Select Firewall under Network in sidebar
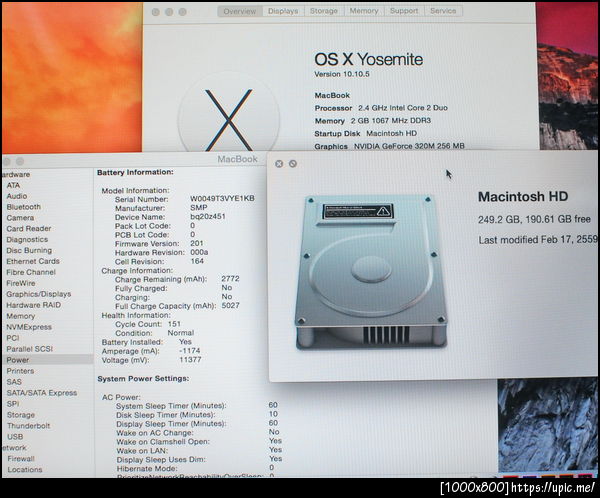The image size is (600, 498). tap(21, 459)
